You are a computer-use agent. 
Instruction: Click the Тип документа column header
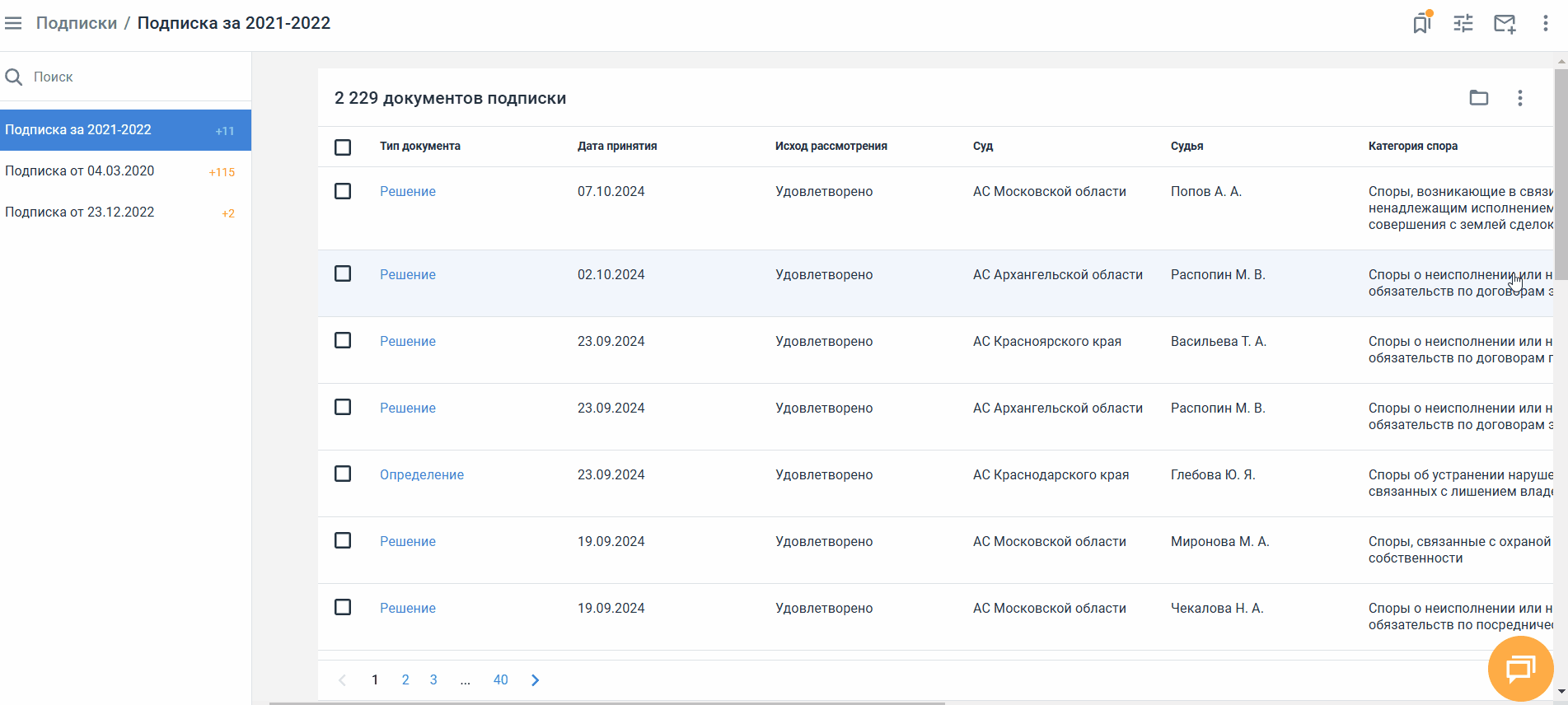click(420, 146)
